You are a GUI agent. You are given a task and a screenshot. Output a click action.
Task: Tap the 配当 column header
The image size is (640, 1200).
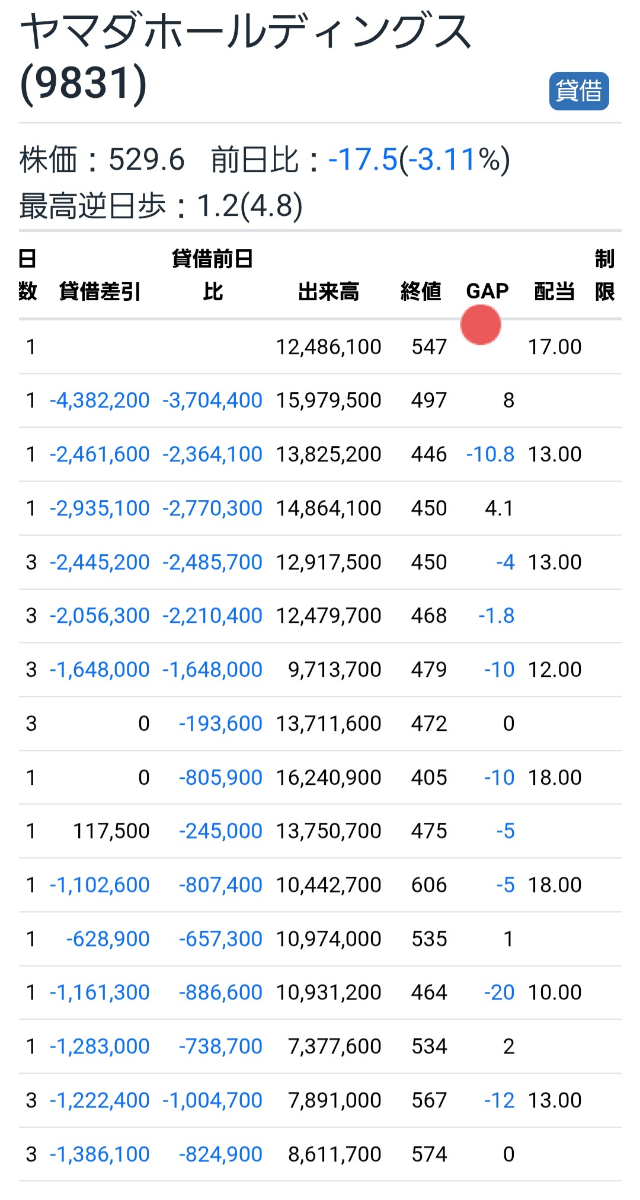click(554, 292)
